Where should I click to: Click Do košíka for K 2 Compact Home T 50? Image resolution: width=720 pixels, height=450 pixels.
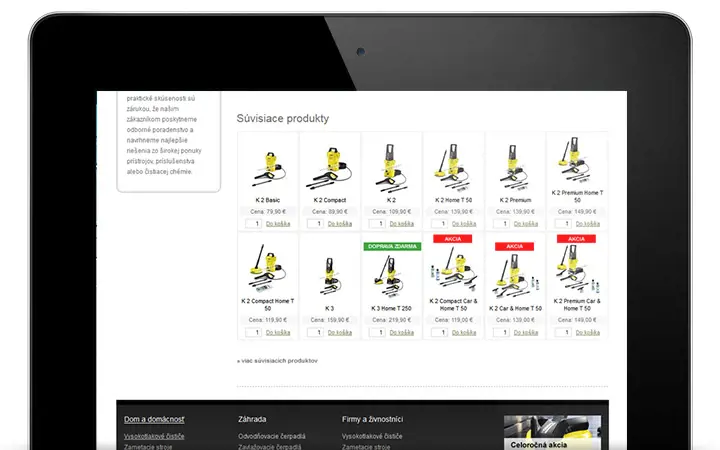[x=278, y=332]
